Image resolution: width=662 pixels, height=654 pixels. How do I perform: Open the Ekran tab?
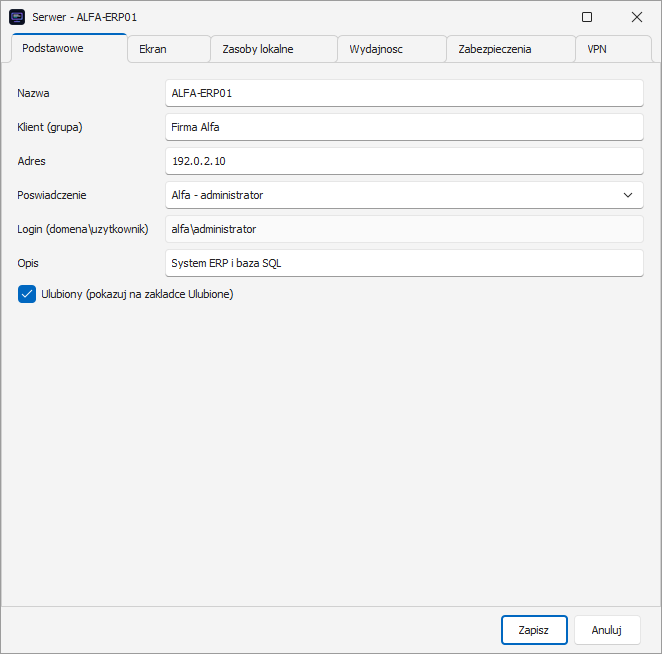pos(169,49)
